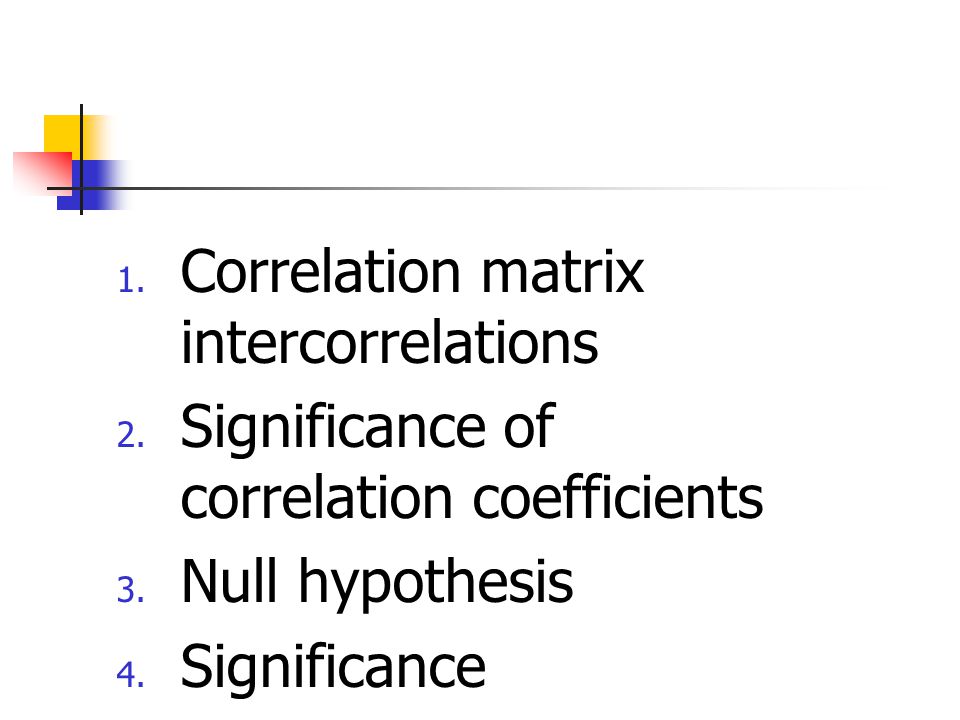Image resolution: width=960 pixels, height=720 pixels.
Task: Click 'Significance' in the fourth list item
Action: tap(333, 669)
